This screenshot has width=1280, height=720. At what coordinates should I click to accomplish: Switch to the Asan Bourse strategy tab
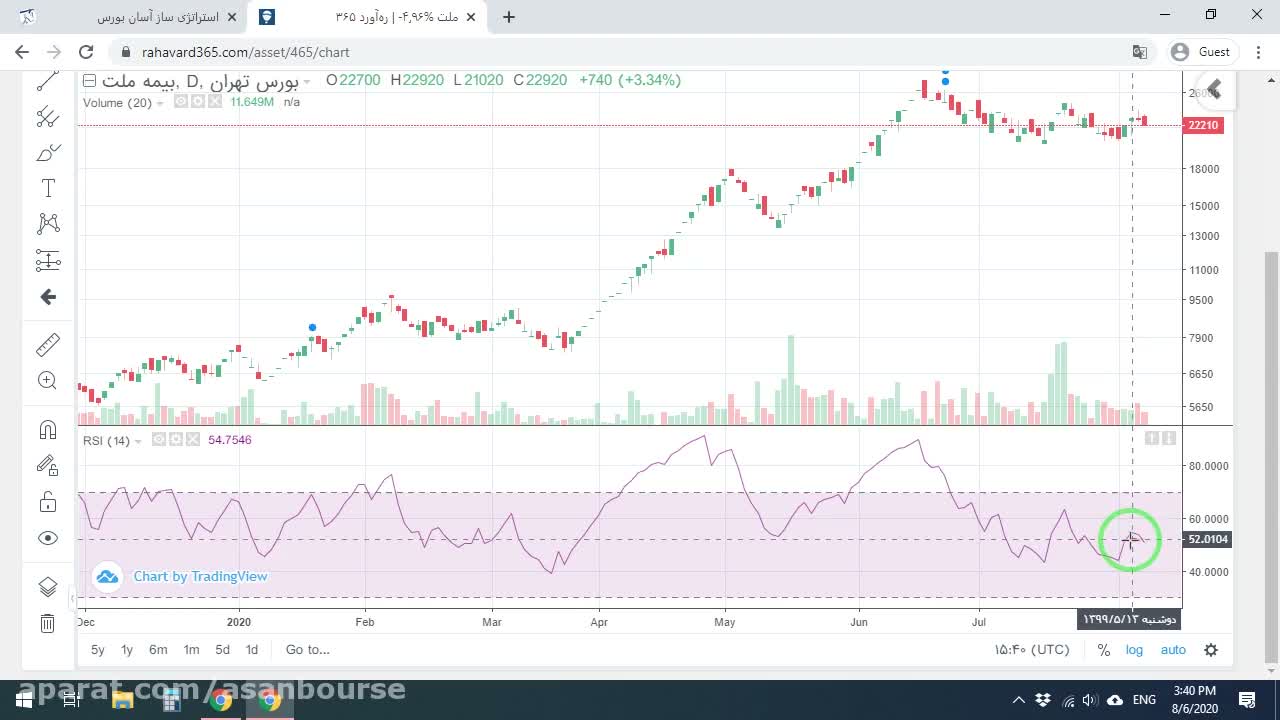(132, 17)
